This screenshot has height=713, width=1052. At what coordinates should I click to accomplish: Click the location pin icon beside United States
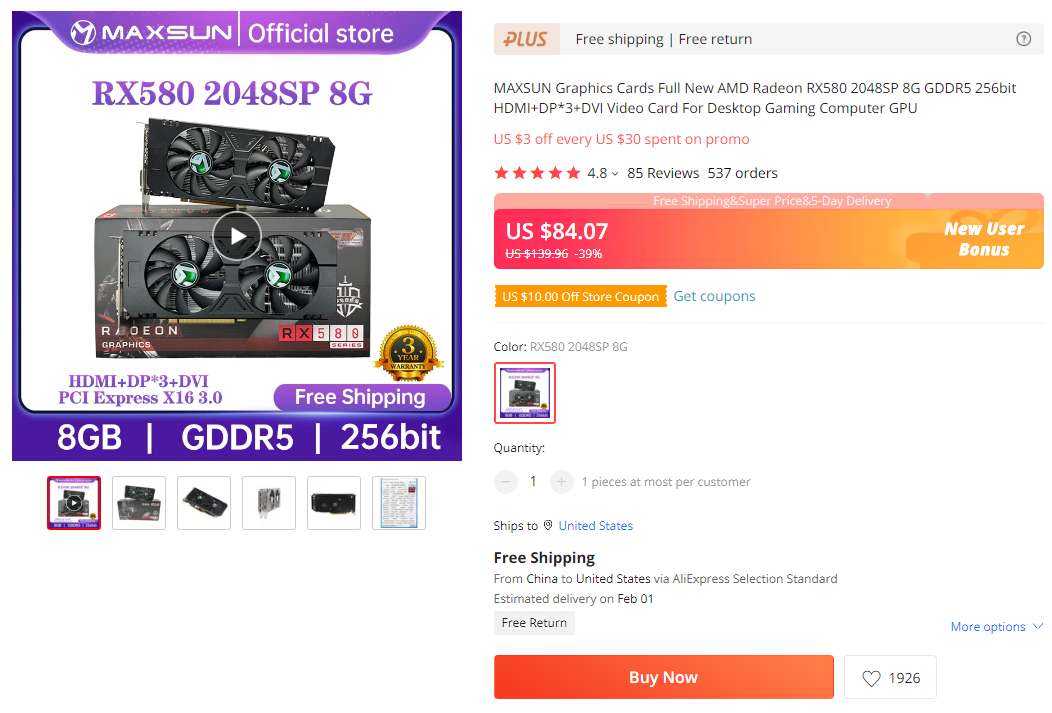tap(548, 525)
